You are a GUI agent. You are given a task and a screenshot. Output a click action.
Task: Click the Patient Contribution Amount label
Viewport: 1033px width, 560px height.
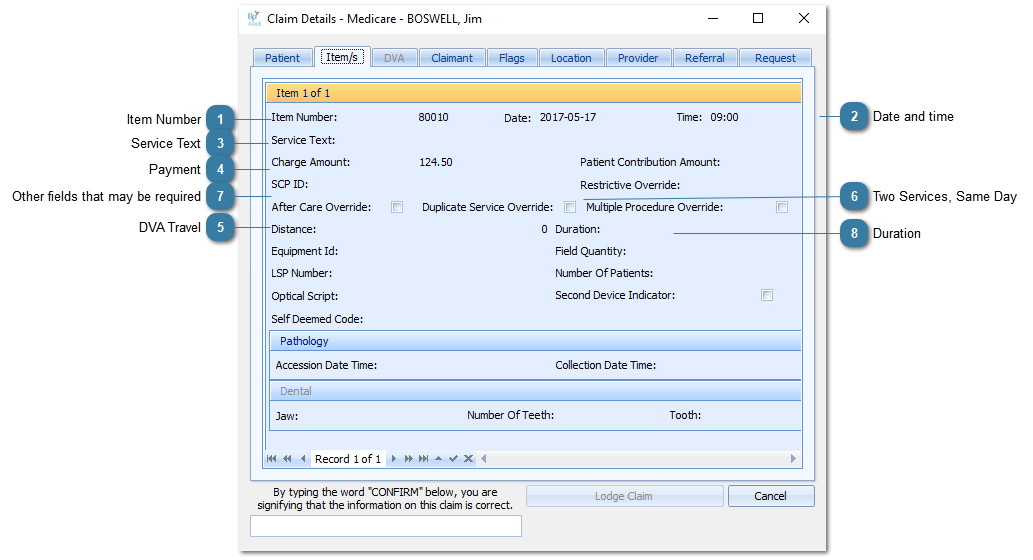650,162
